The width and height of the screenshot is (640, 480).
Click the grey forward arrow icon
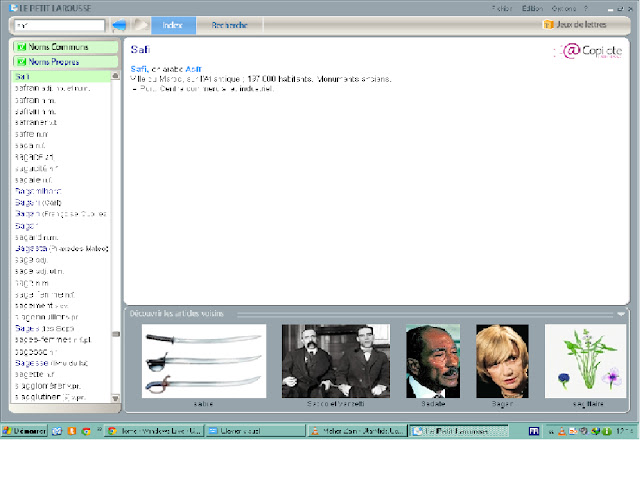[x=140, y=25]
